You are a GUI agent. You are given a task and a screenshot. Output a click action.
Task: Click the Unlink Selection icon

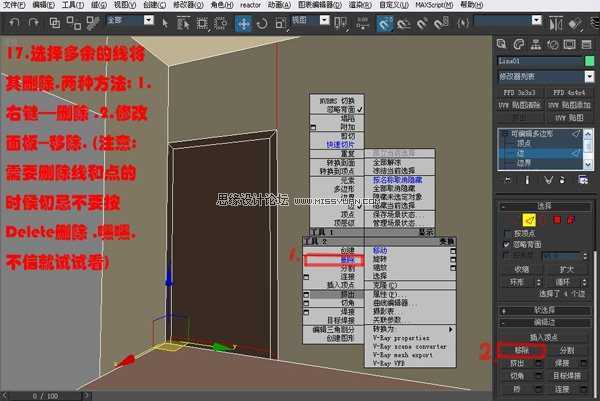pyautogui.click(x=73, y=23)
